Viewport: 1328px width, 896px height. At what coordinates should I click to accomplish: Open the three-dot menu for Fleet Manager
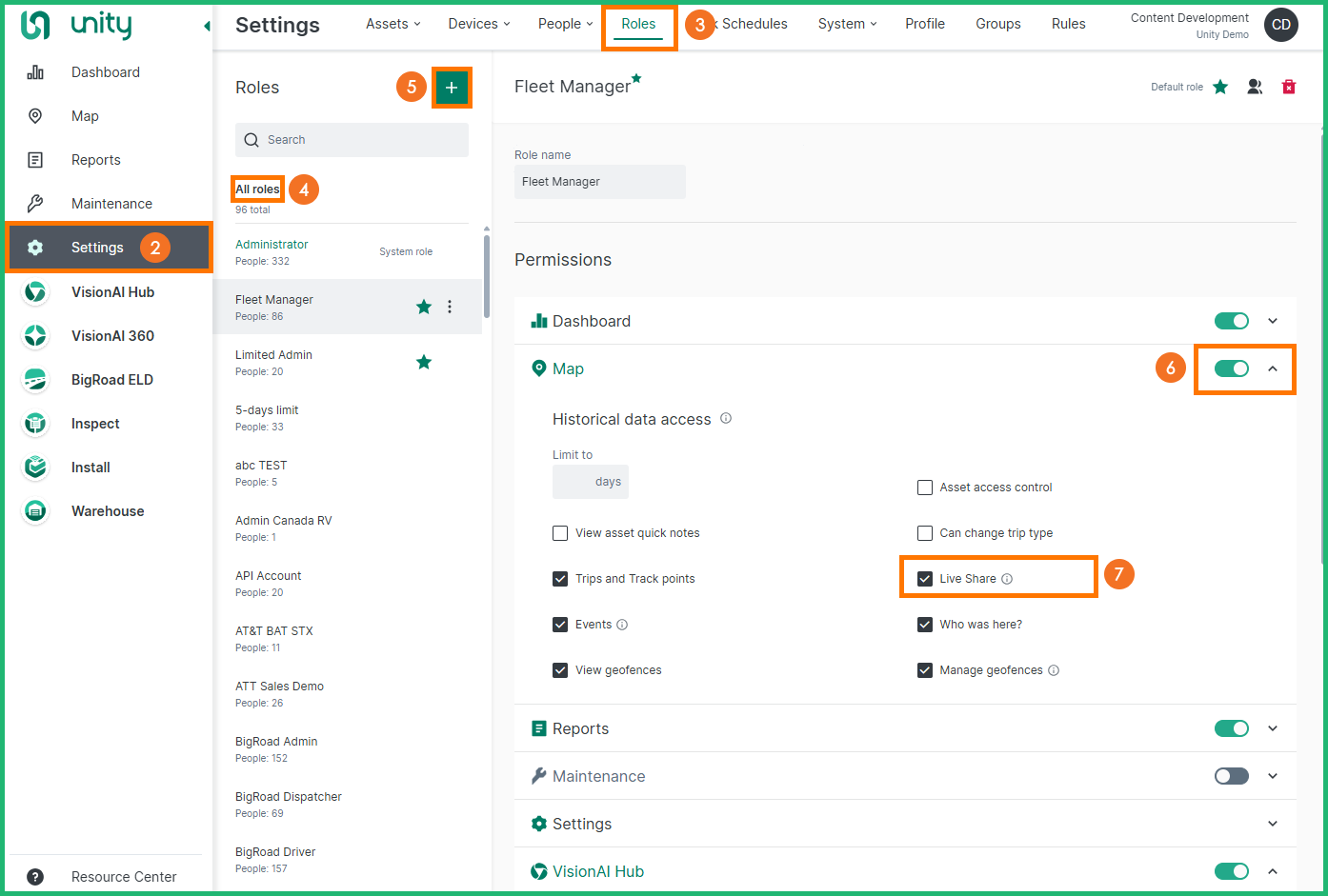[x=450, y=307]
